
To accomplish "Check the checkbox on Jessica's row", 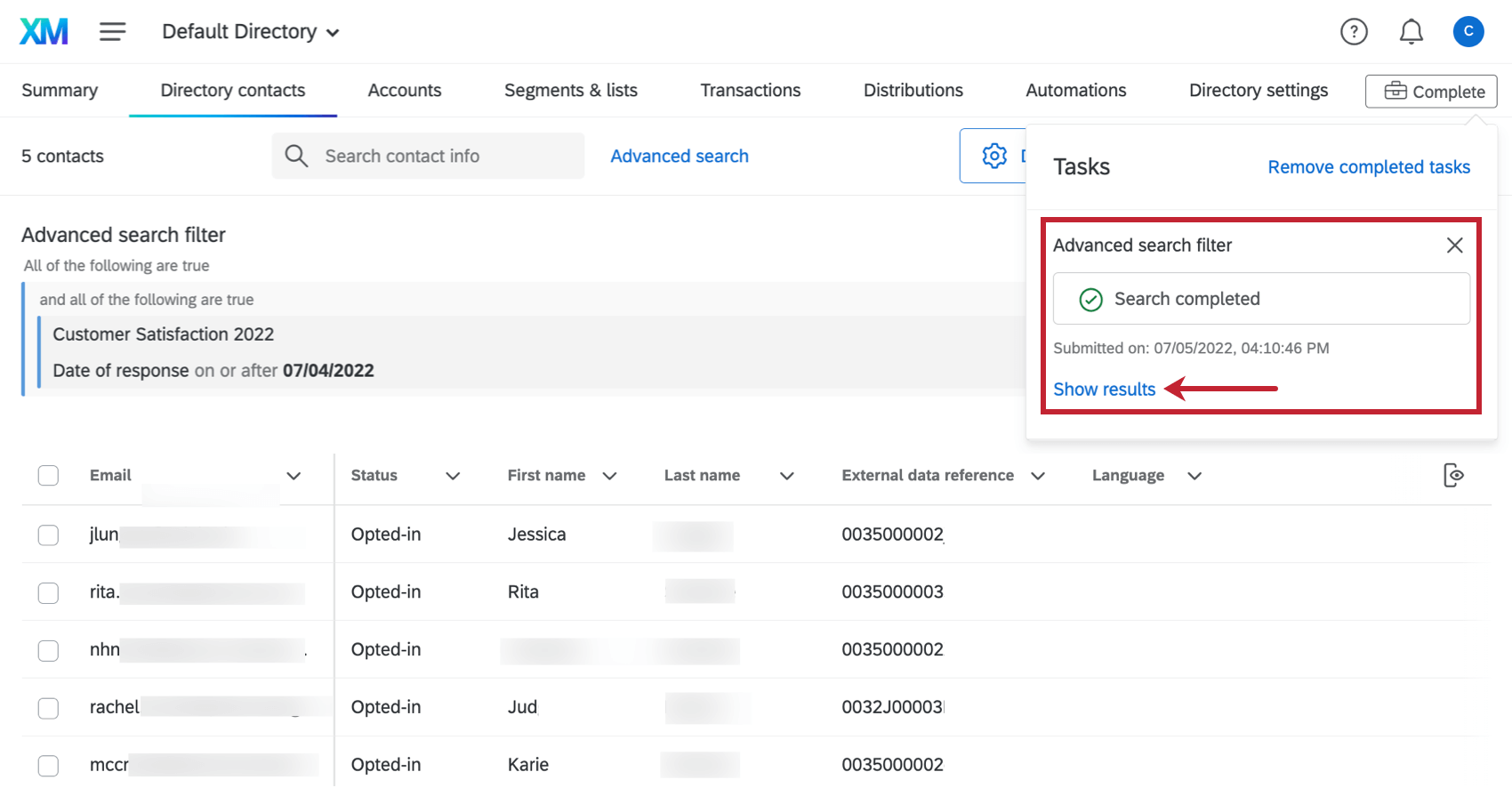I will (48, 535).
